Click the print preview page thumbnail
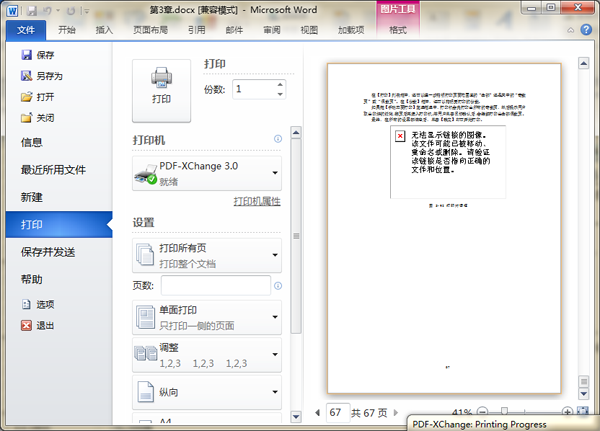This screenshot has height=431, width=600. coord(444,229)
